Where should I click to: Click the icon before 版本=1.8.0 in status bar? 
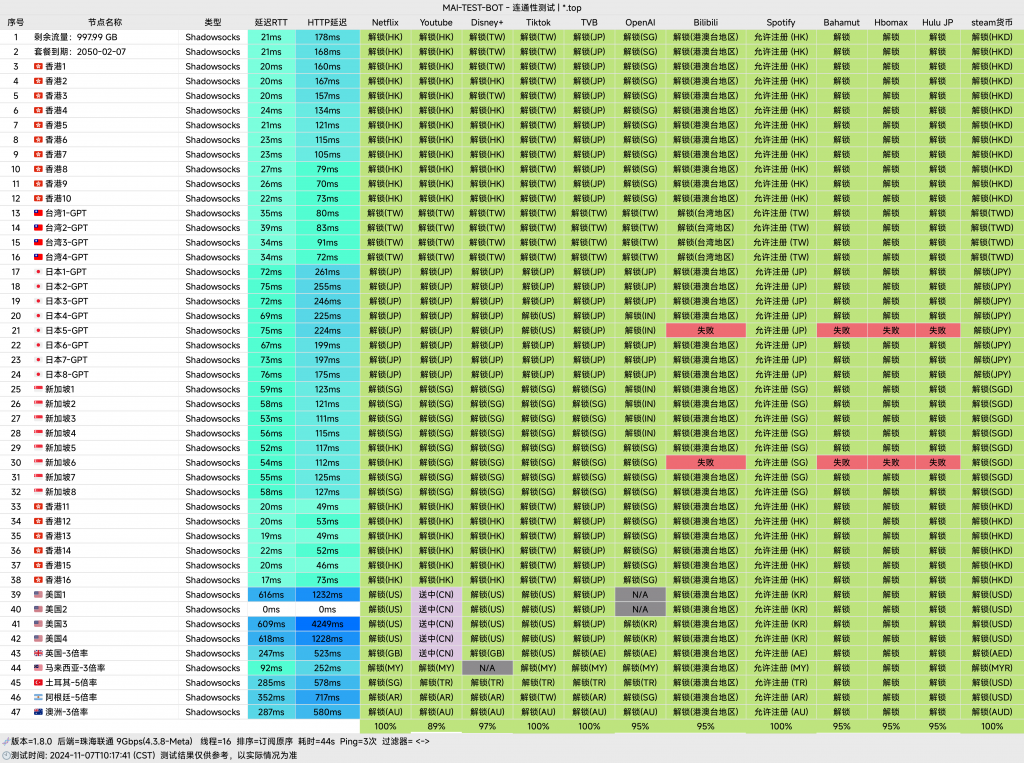(5, 741)
